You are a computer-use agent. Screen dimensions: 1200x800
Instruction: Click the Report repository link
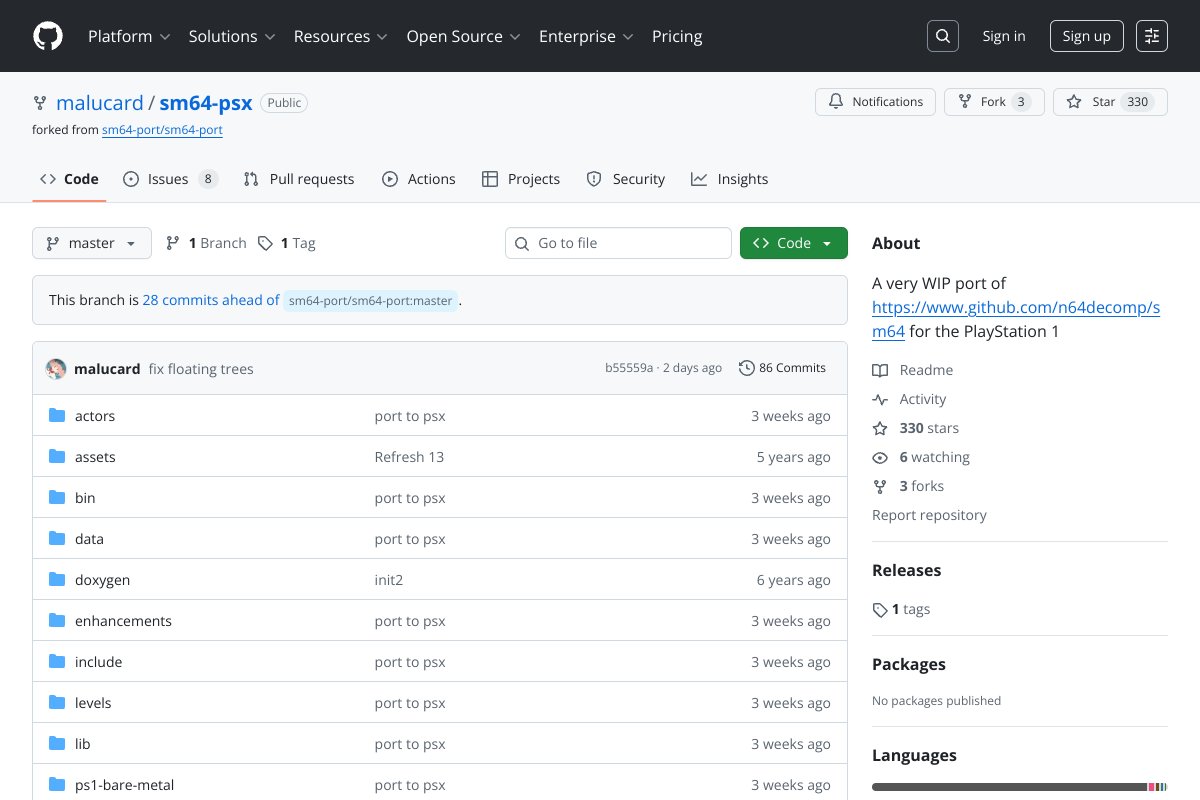point(929,515)
